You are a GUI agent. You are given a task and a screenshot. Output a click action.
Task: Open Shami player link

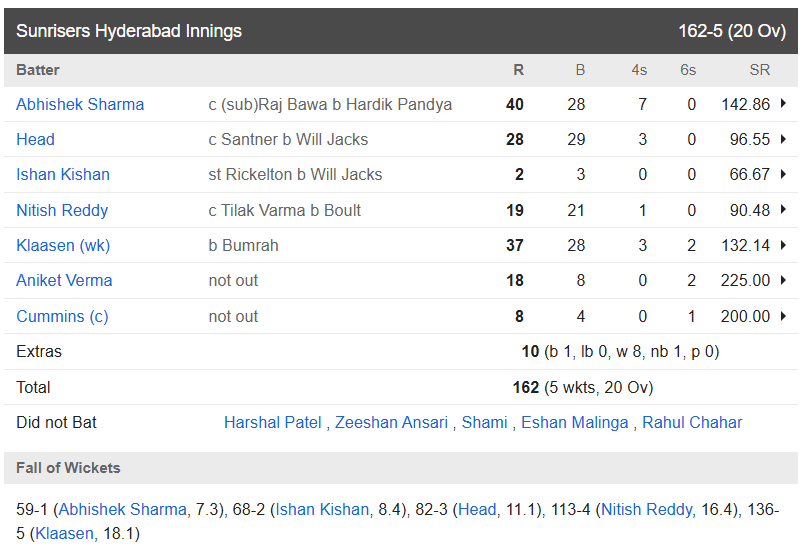(x=485, y=422)
